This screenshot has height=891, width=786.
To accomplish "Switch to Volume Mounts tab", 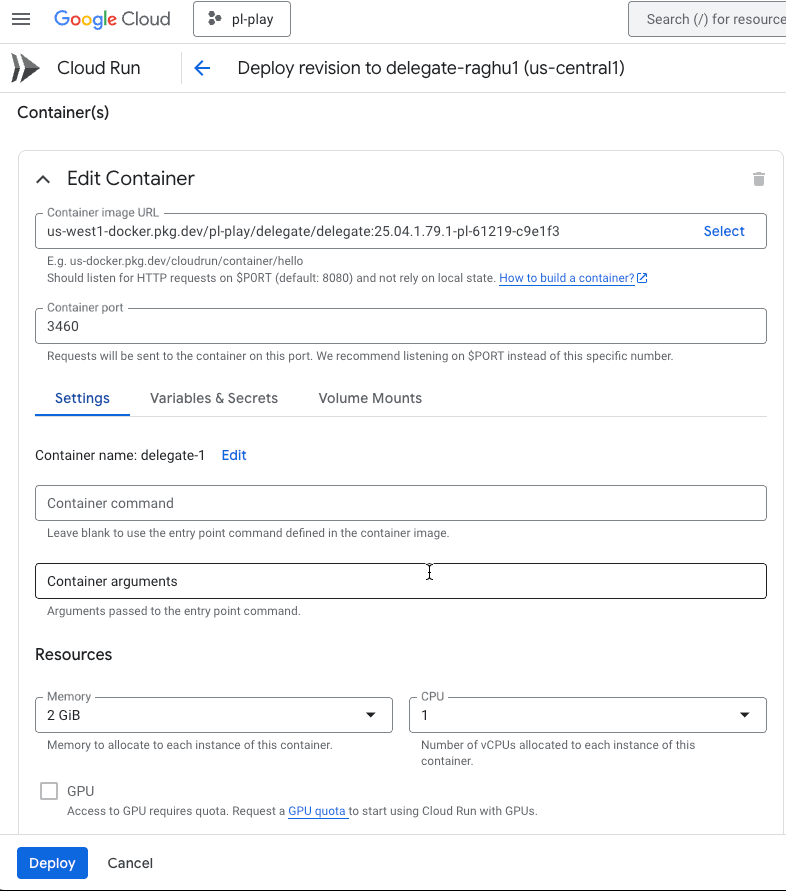I will coord(370,398).
